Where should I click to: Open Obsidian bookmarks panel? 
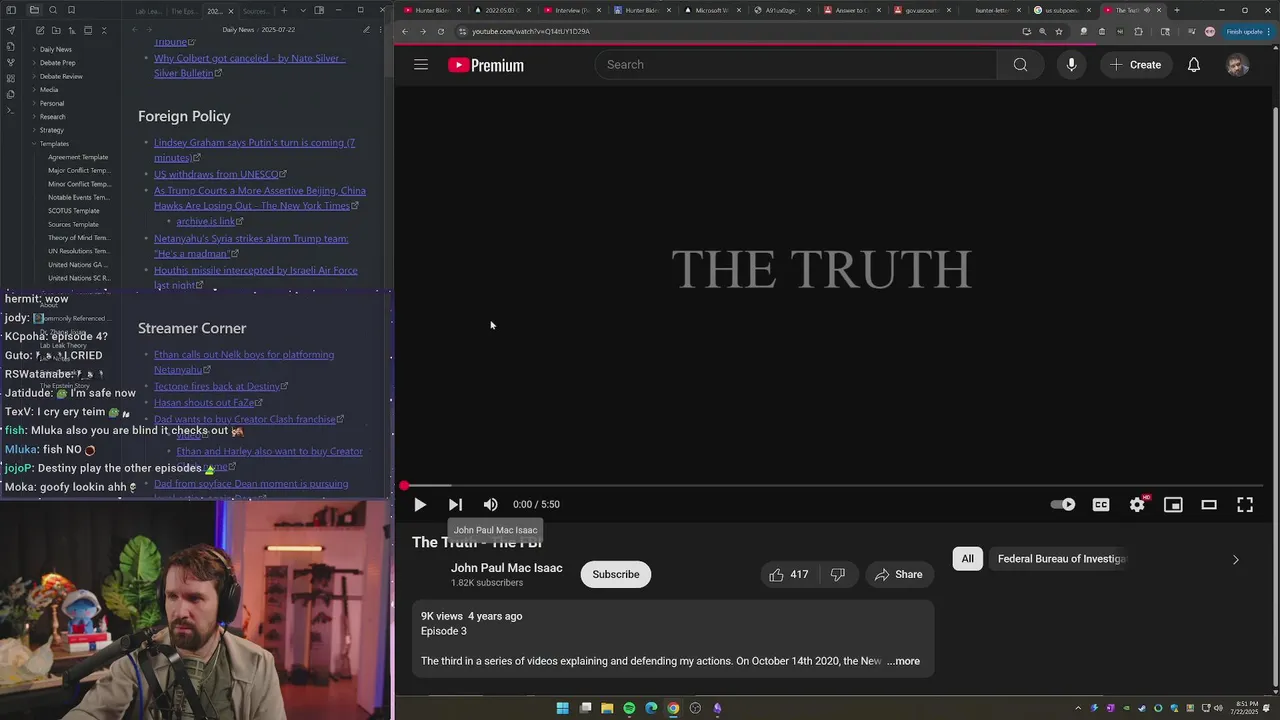point(72,10)
